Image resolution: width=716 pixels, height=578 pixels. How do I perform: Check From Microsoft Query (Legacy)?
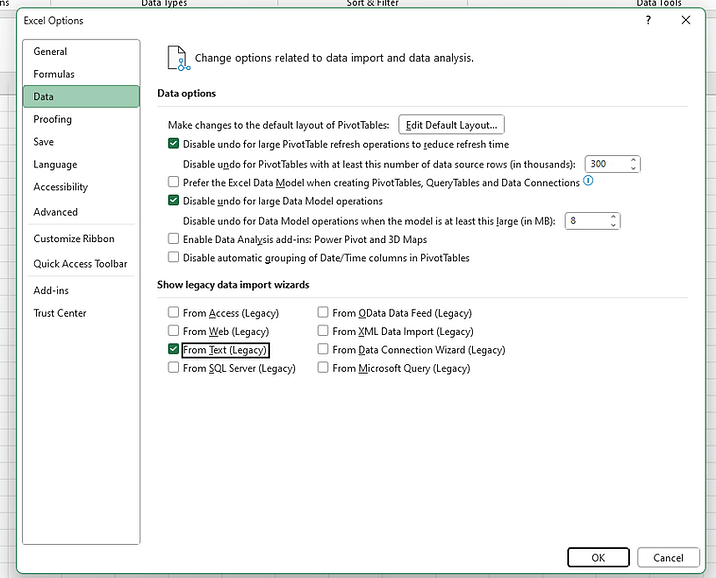323,368
